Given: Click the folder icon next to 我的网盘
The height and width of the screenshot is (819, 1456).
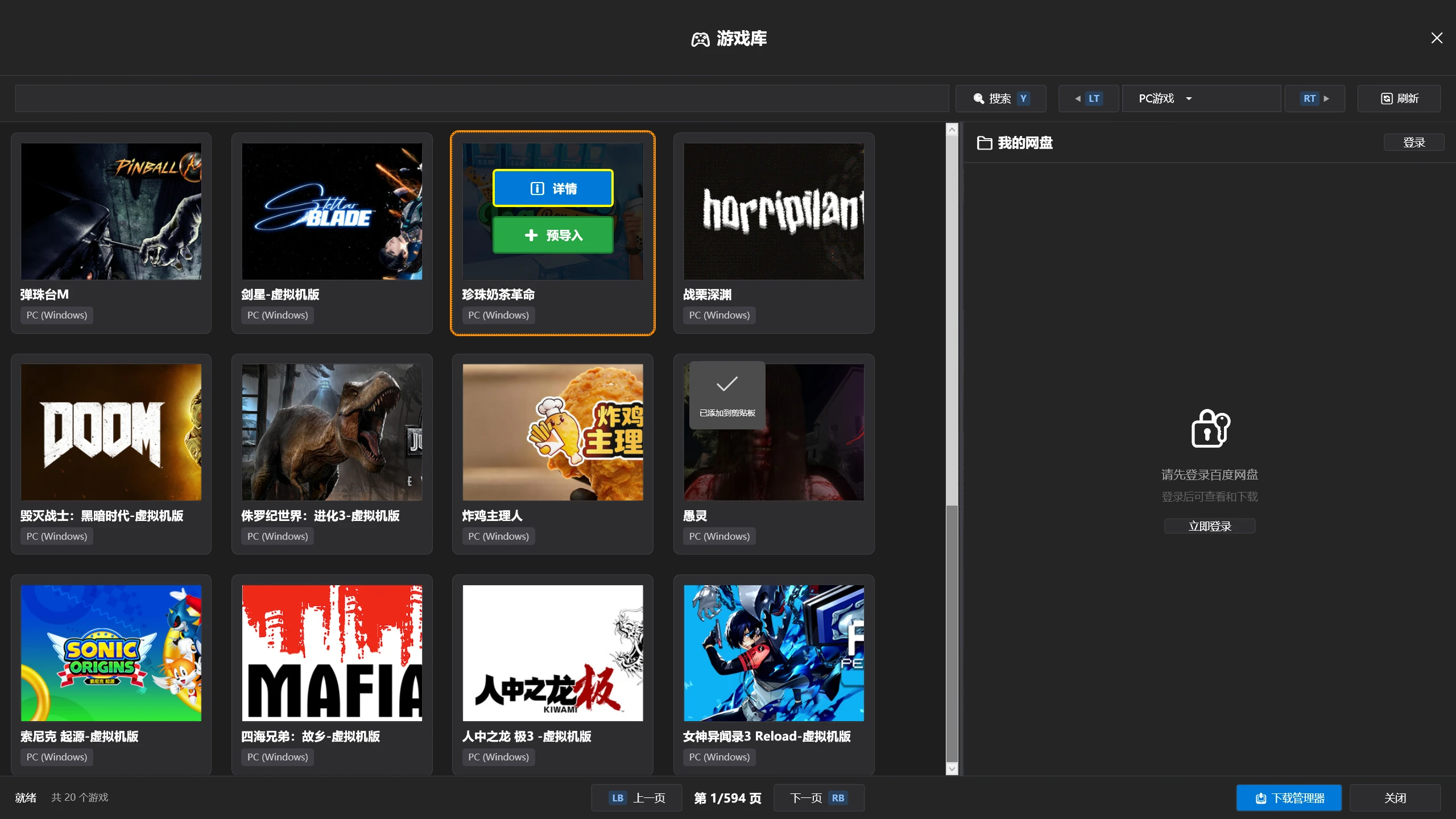Looking at the screenshot, I should pyautogui.click(x=984, y=142).
